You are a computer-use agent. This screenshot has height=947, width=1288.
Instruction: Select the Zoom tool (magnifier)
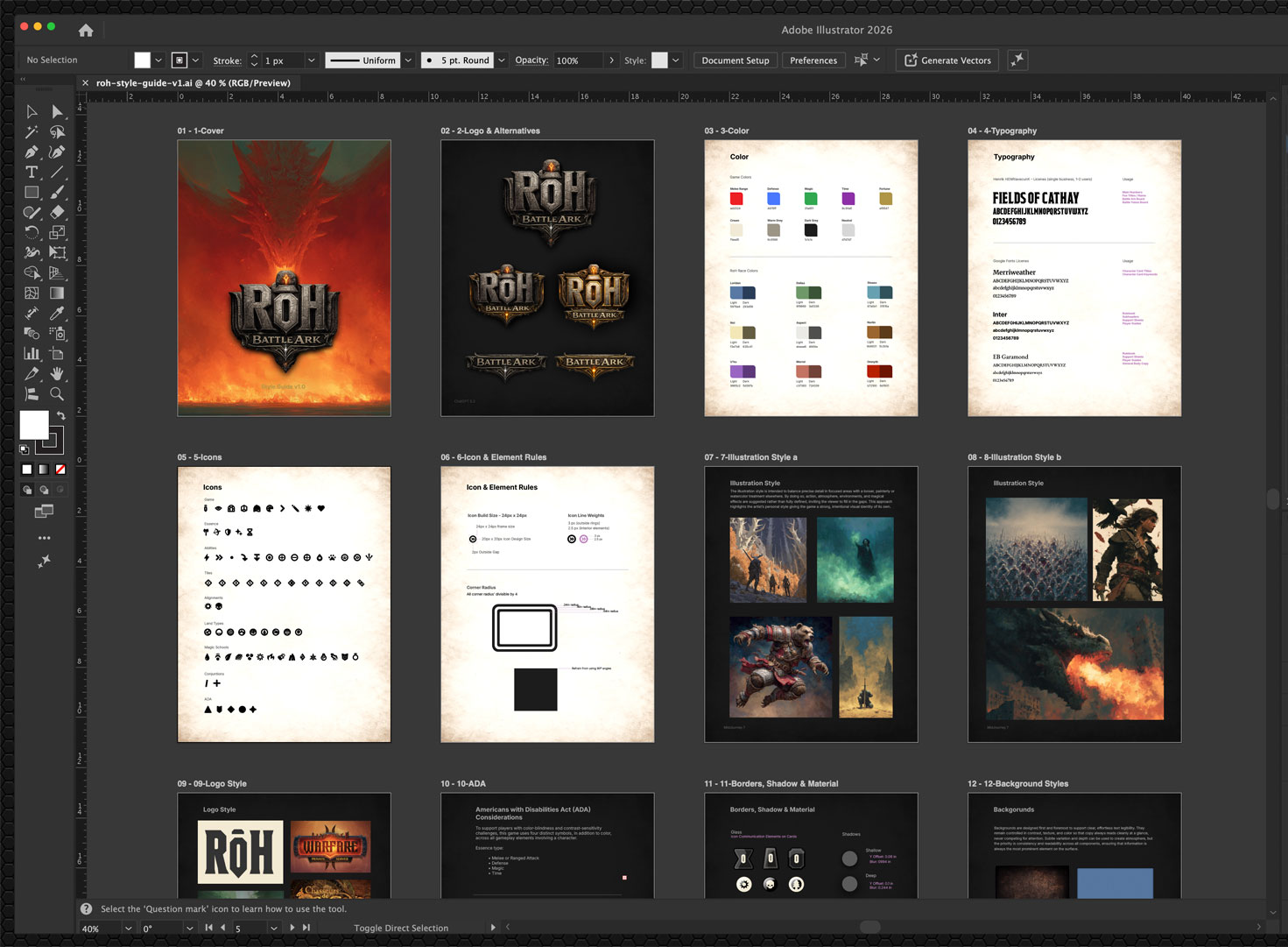tap(57, 393)
